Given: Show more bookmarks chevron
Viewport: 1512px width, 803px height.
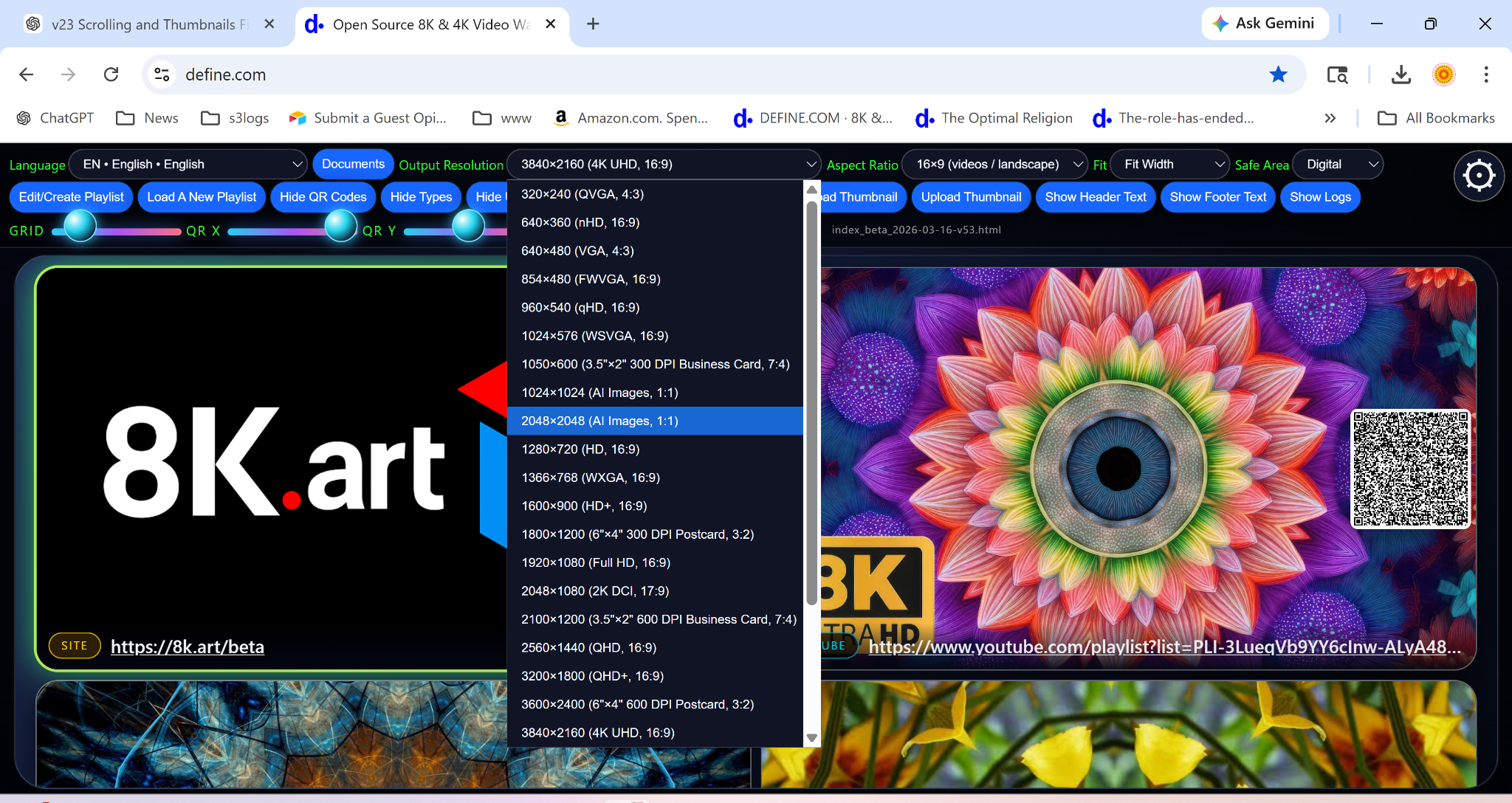Looking at the screenshot, I should click(1330, 118).
